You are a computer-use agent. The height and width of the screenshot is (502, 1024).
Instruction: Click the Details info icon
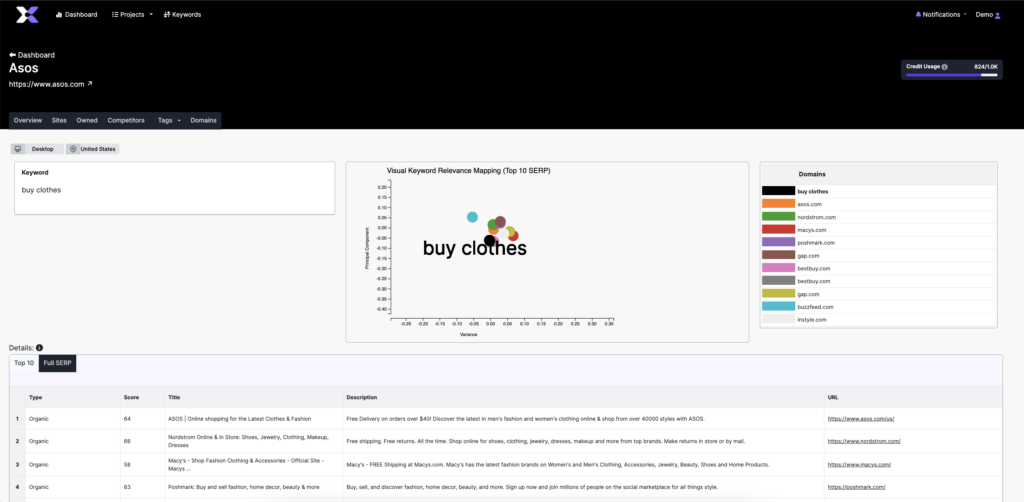[x=40, y=348]
